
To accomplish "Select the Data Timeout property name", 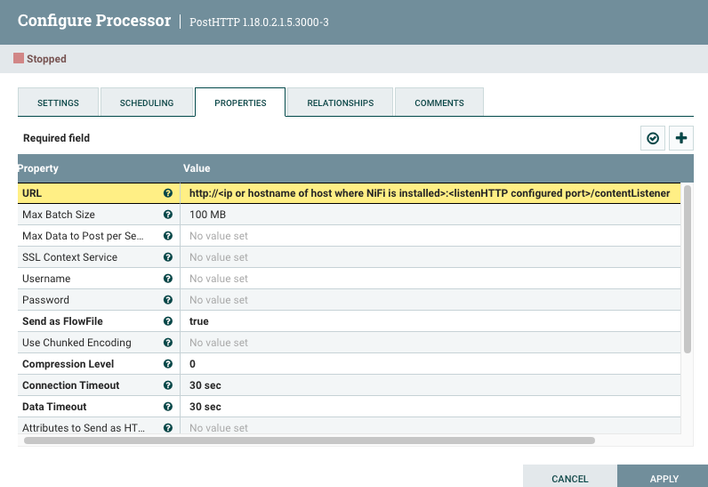I will pyautogui.click(x=55, y=407).
